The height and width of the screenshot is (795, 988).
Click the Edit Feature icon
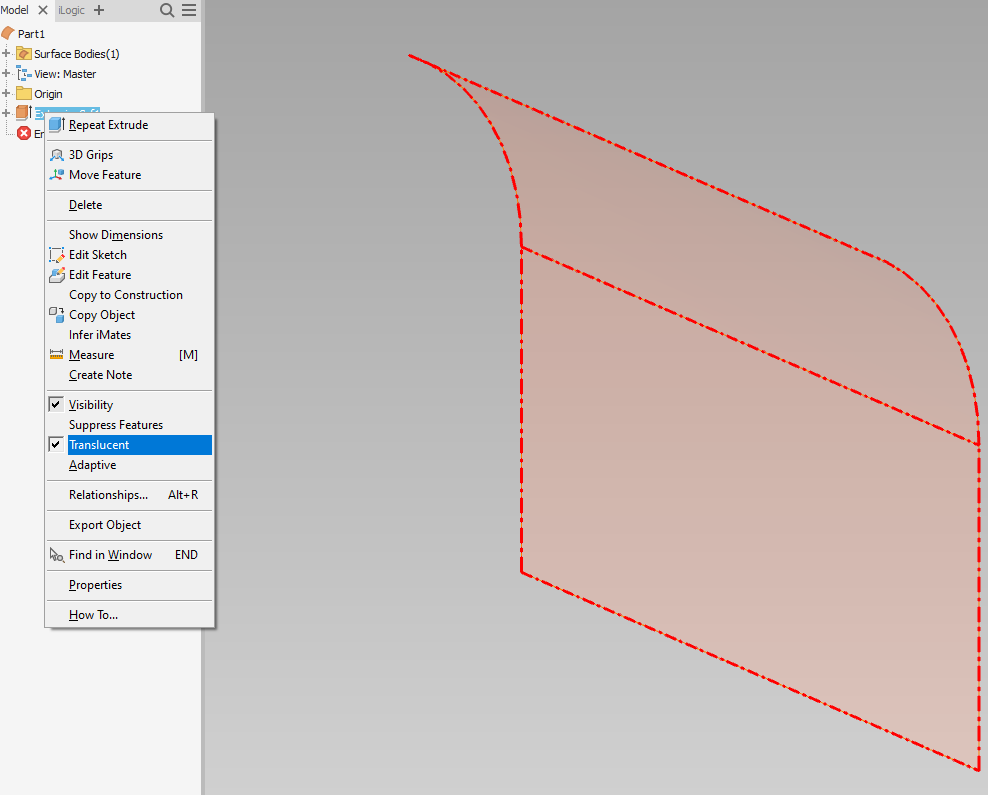tap(57, 275)
